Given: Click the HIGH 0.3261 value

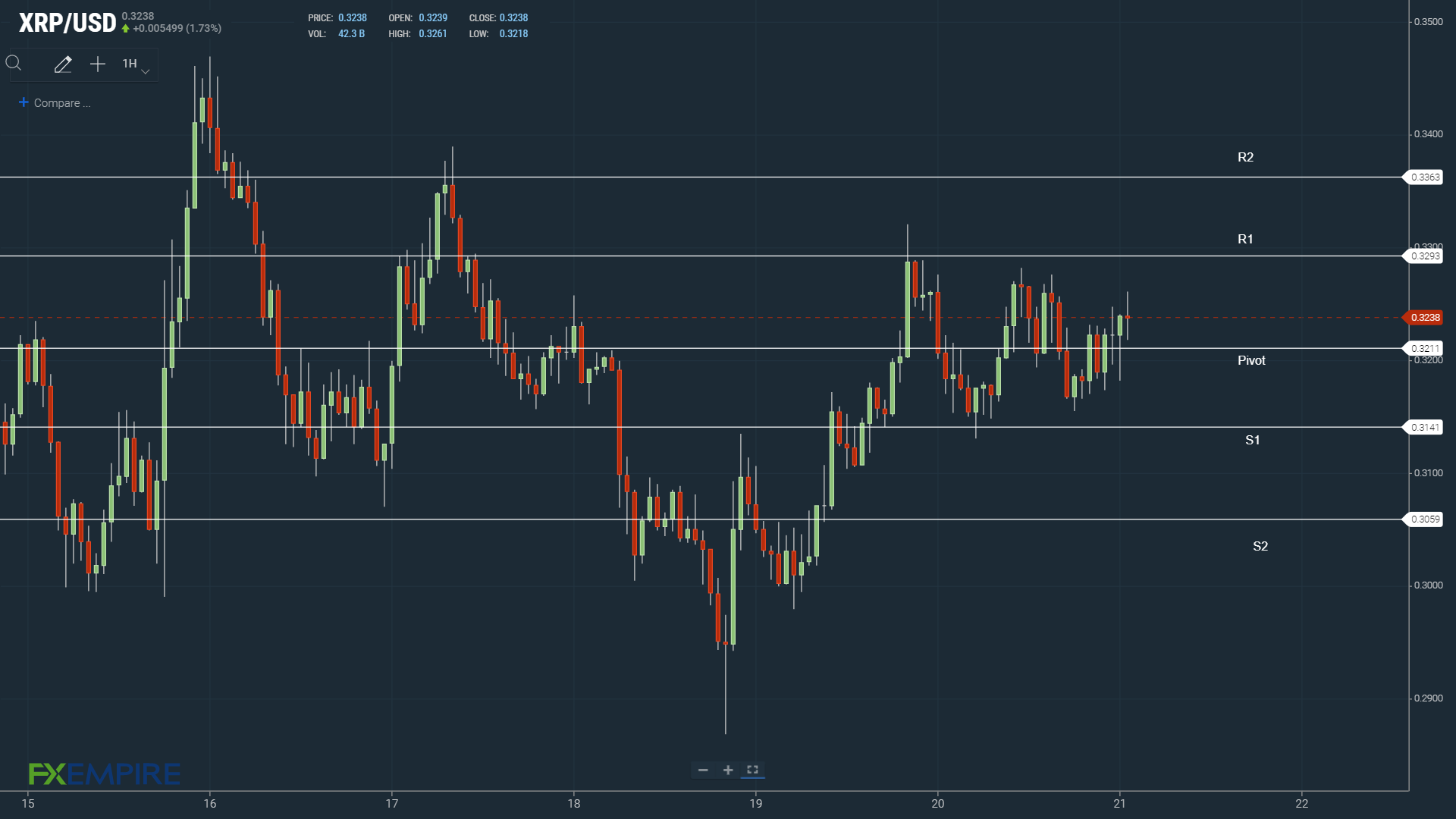Looking at the screenshot, I should coord(433,34).
